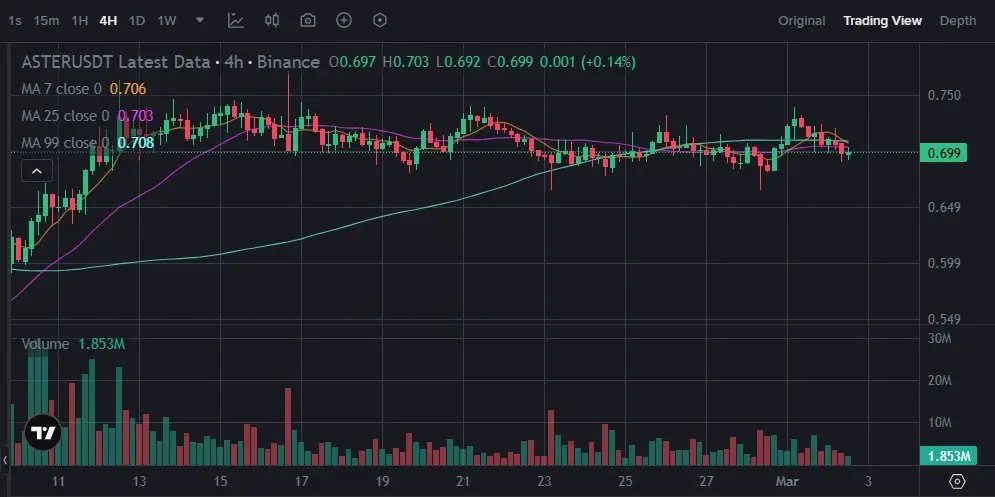Collapse the indicator legend with chevron button

37,171
